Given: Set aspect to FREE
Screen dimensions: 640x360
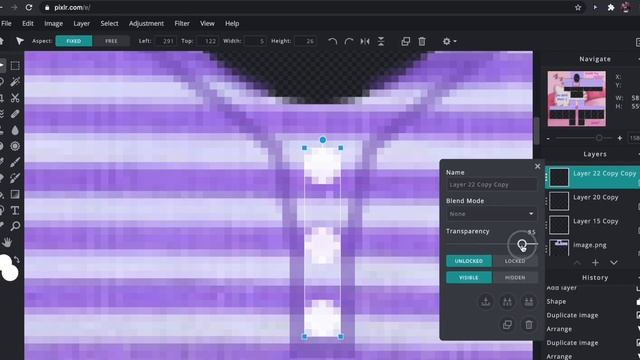Looking at the screenshot, I should coord(111,41).
